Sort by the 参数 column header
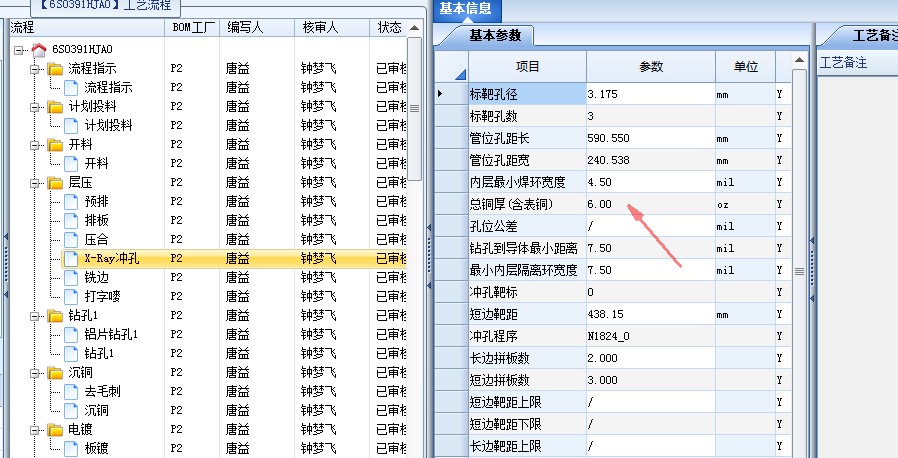 tap(651, 67)
